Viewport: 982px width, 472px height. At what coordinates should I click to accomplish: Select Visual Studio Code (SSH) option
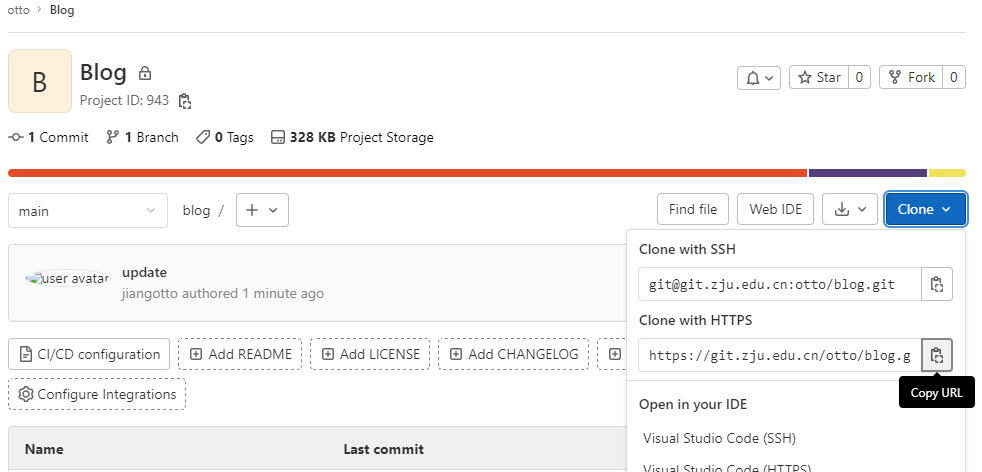tap(719, 438)
